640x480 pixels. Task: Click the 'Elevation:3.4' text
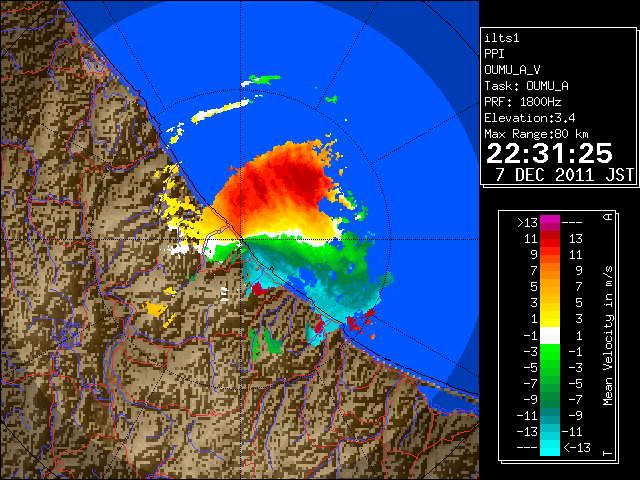tap(530, 118)
